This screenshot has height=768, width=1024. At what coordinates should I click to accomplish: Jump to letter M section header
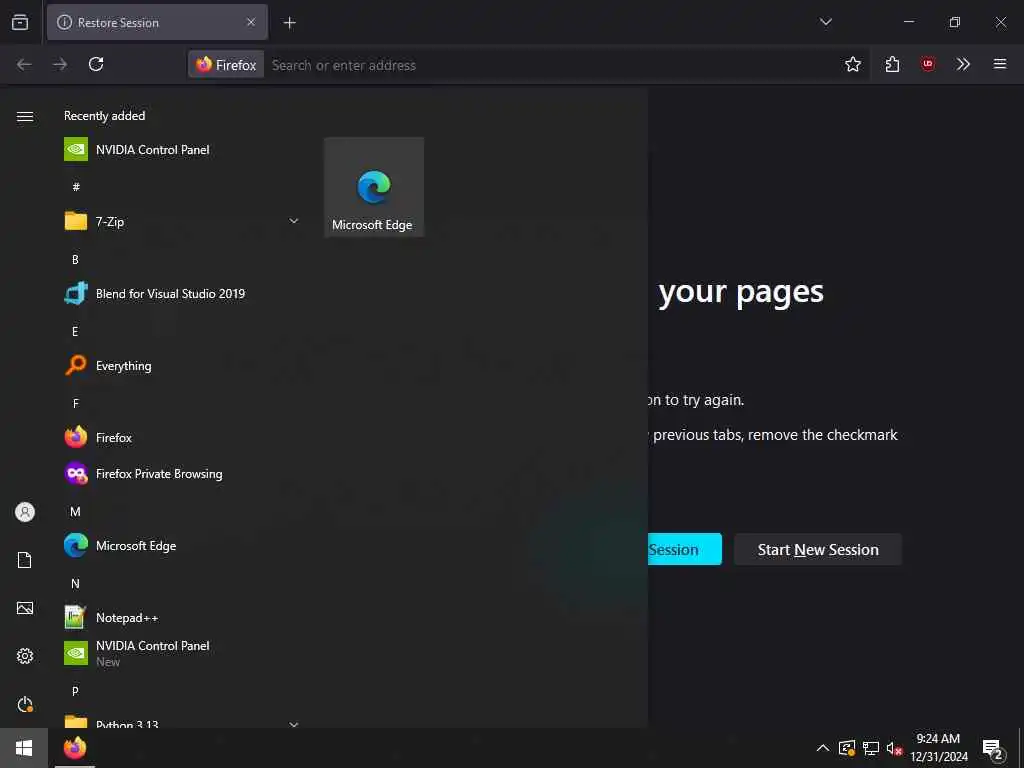[x=75, y=511]
